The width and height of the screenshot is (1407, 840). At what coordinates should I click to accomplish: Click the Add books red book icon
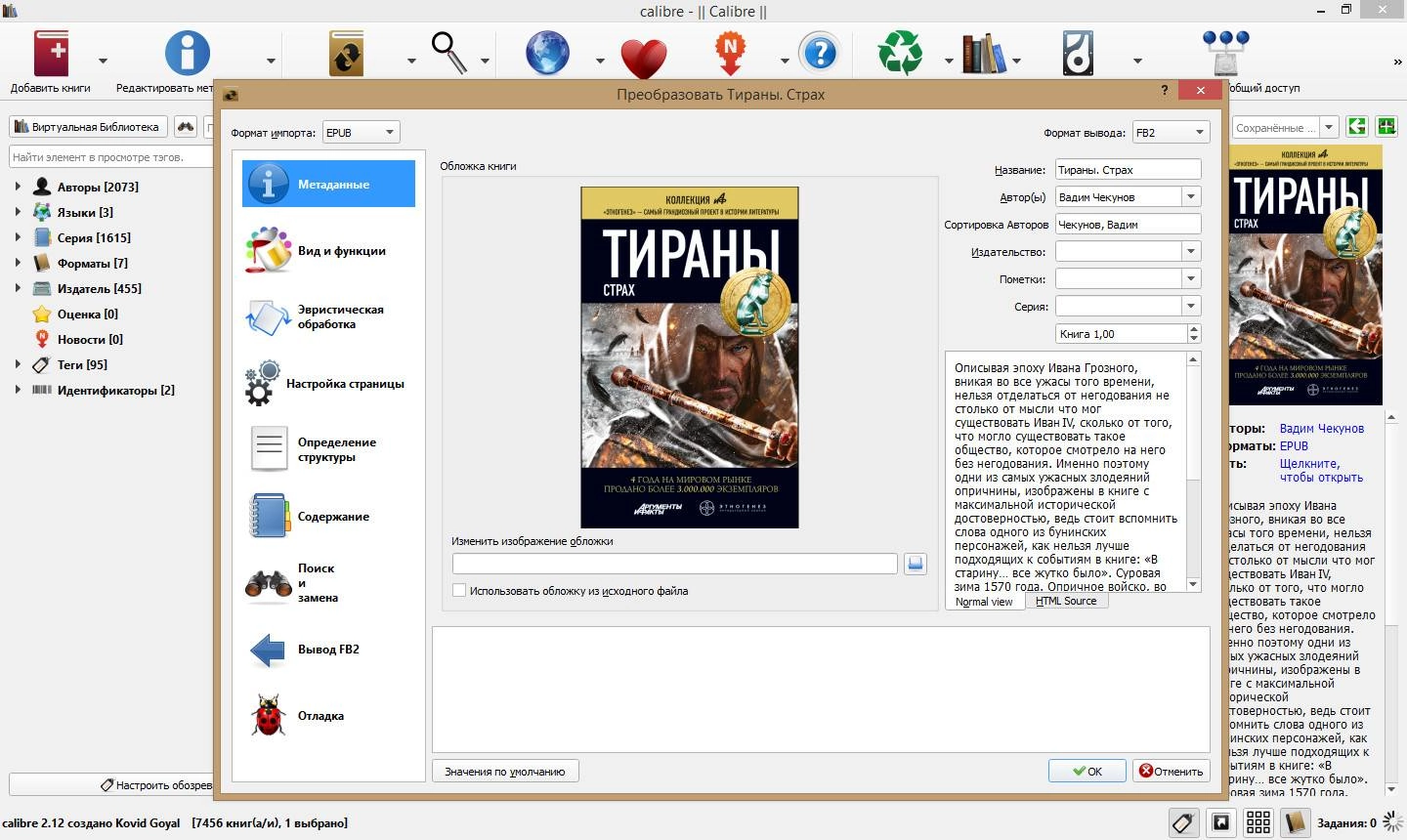(x=51, y=54)
